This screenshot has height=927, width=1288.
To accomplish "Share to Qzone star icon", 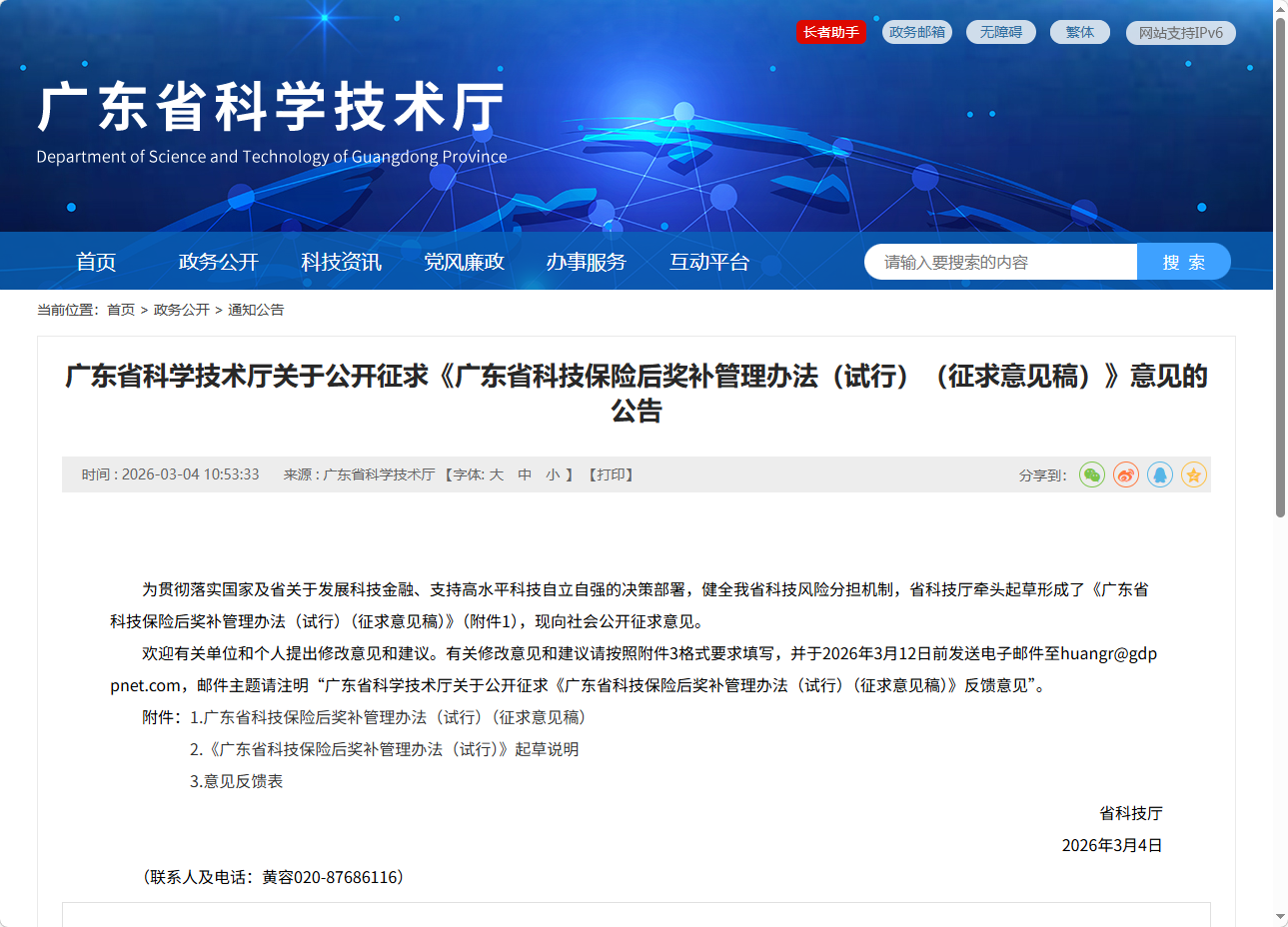I will (x=1194, y=475).
